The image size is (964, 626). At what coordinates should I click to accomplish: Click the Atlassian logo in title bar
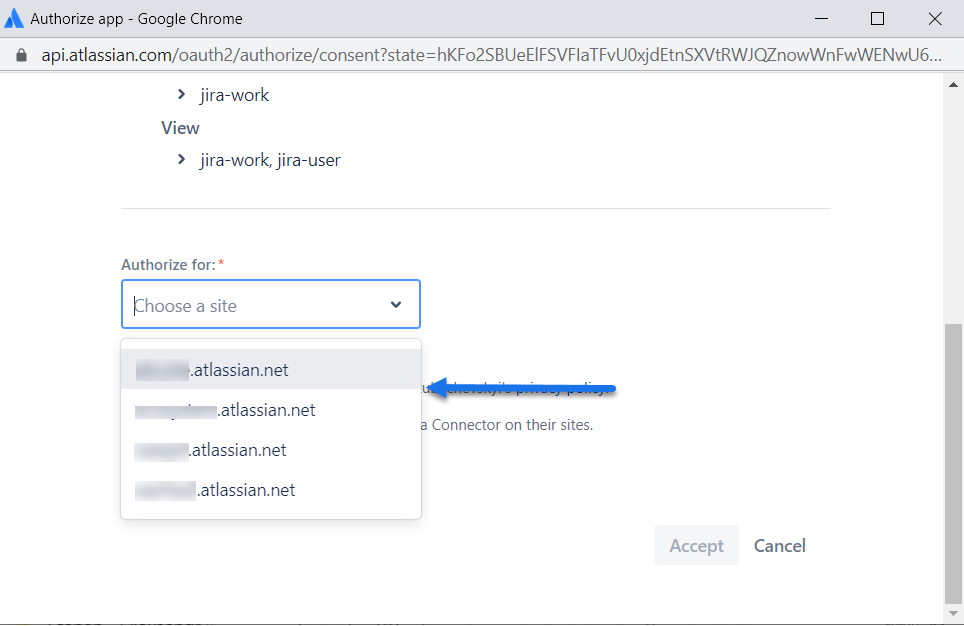pos(15,18)
